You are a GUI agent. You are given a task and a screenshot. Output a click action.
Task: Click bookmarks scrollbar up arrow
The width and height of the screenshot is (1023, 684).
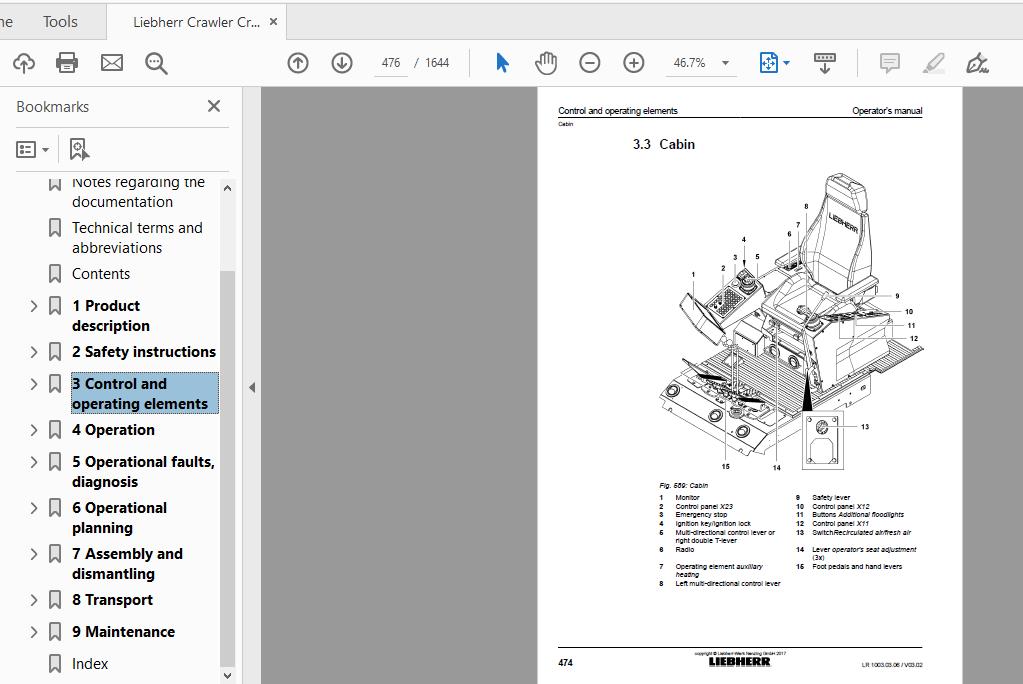tap(227, 188)
